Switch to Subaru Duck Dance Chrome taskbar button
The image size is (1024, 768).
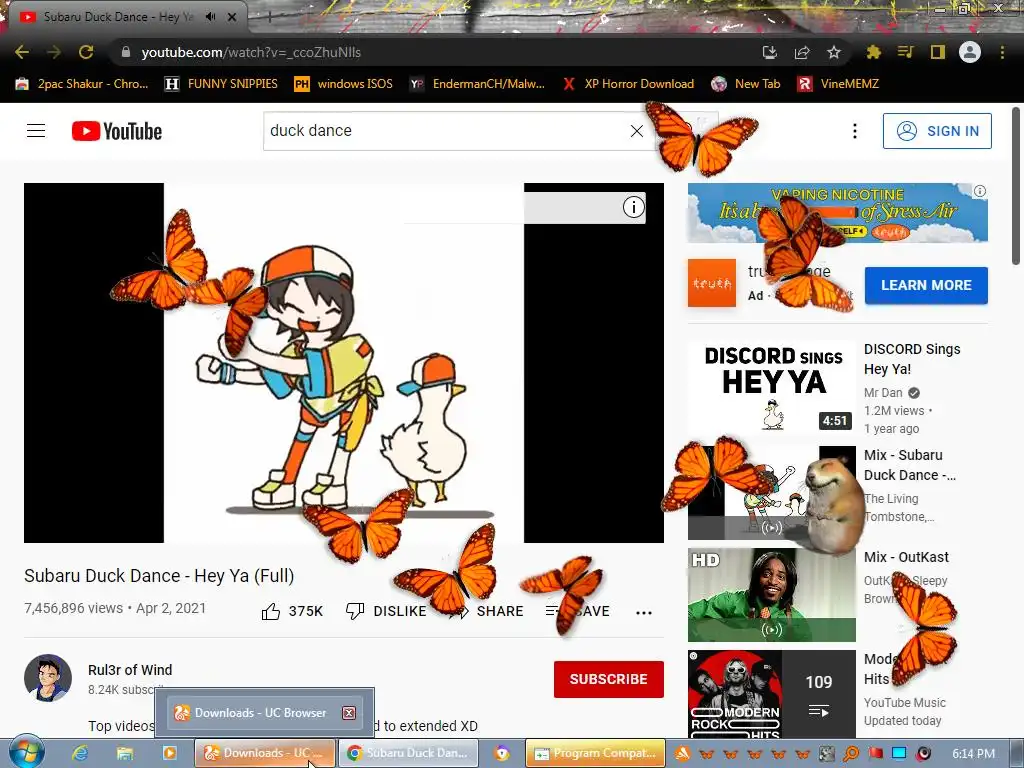(x=408, y=753)
